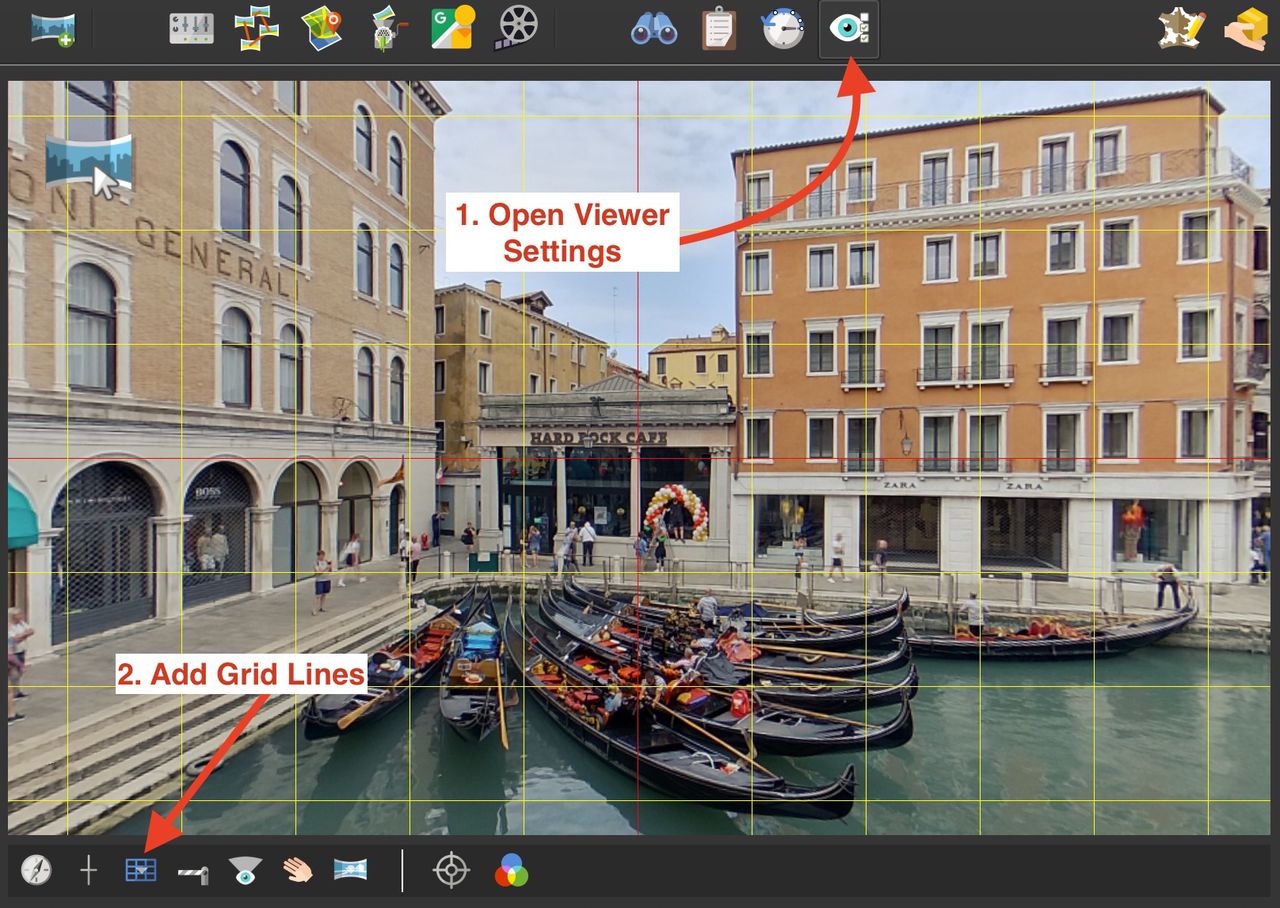Select the hand drag mode tool

pyautogui.click(x=297, y=870)
